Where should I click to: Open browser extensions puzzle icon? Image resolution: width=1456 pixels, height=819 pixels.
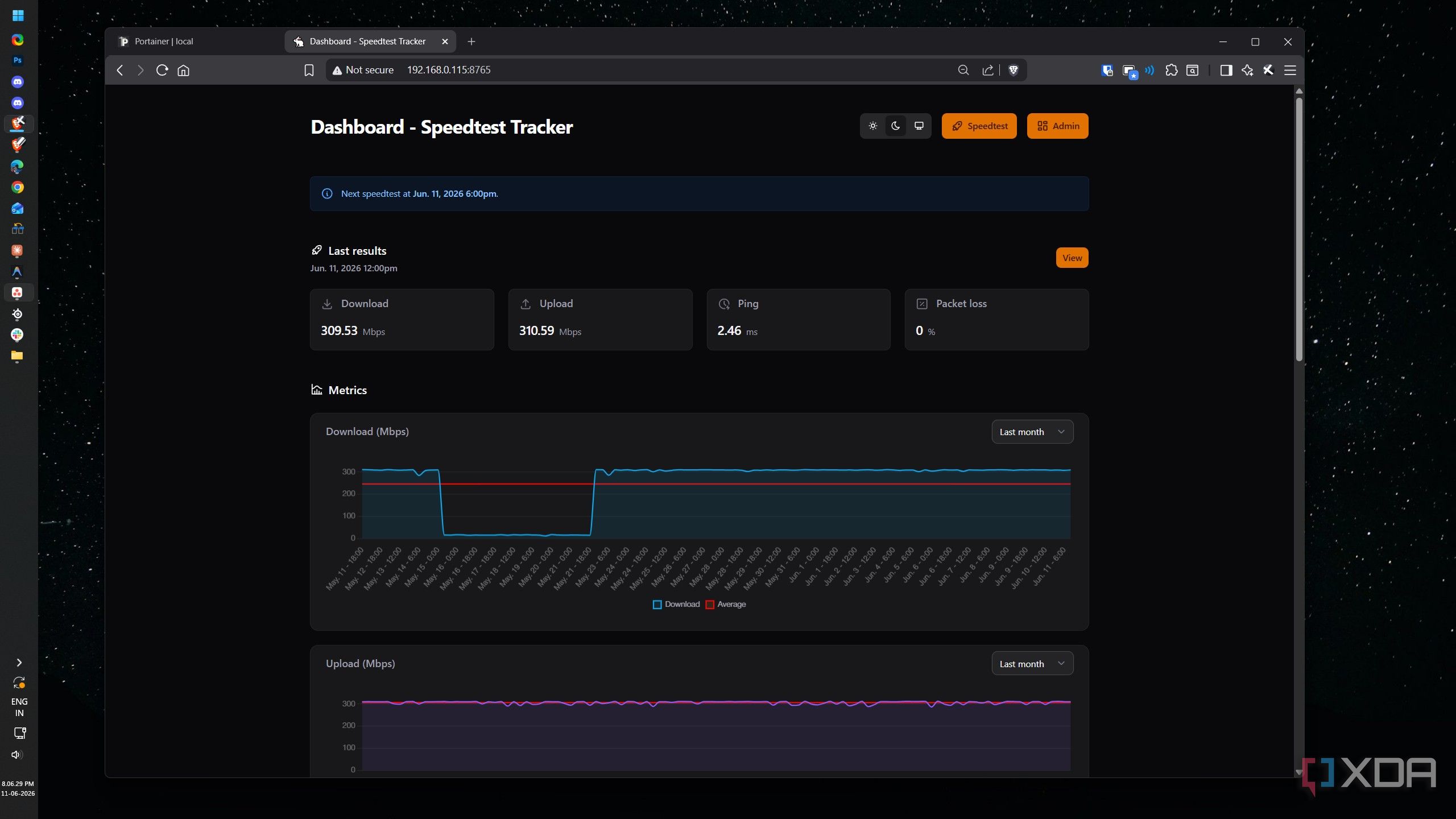(1171, 70)
